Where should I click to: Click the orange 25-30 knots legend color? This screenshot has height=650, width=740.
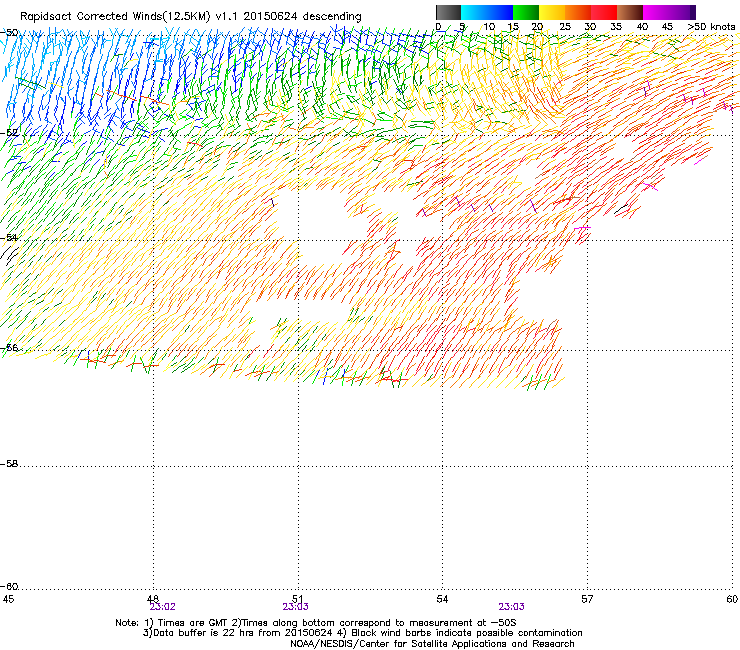point(578,12)
